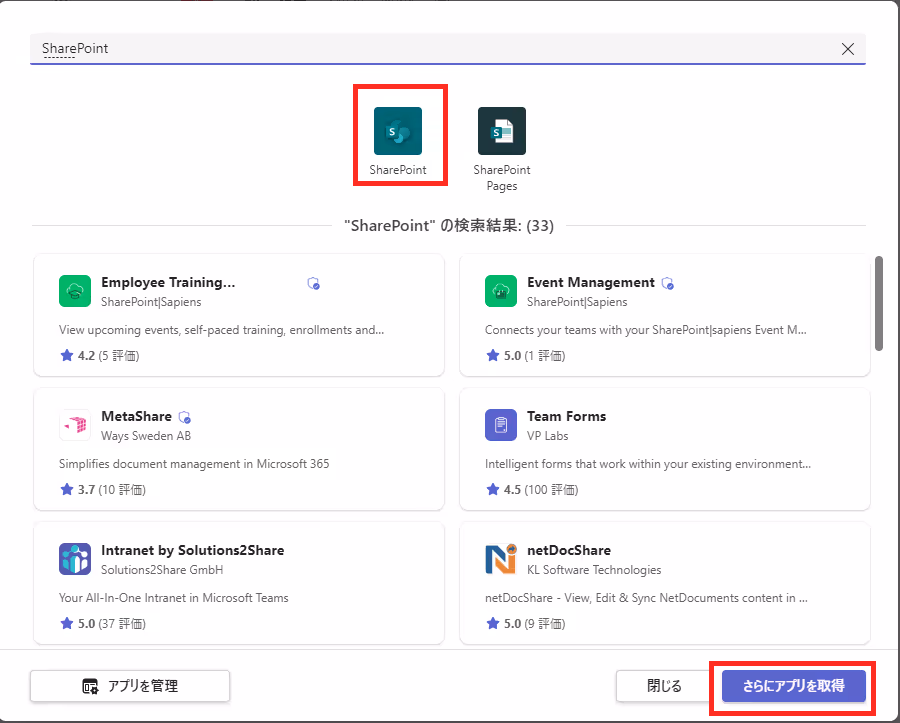This screenshot has width=900, height=723.
Task: Click the MetaShare 3.7 rating star
Action: click(x=67, y=489)
